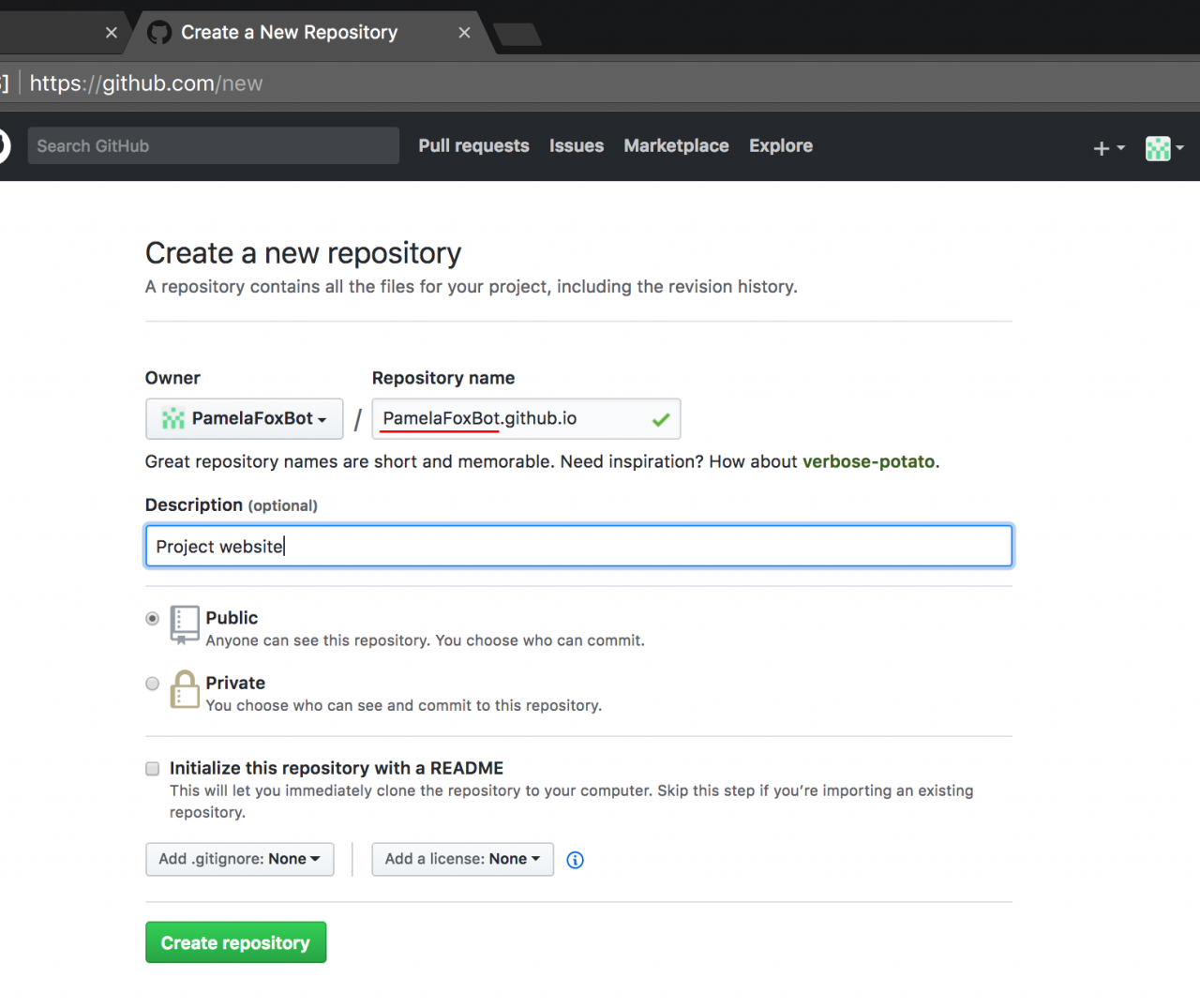Expand the PamelaFoxBot owner dropdown
1200x1008 pixels.
tap(245, 419)
